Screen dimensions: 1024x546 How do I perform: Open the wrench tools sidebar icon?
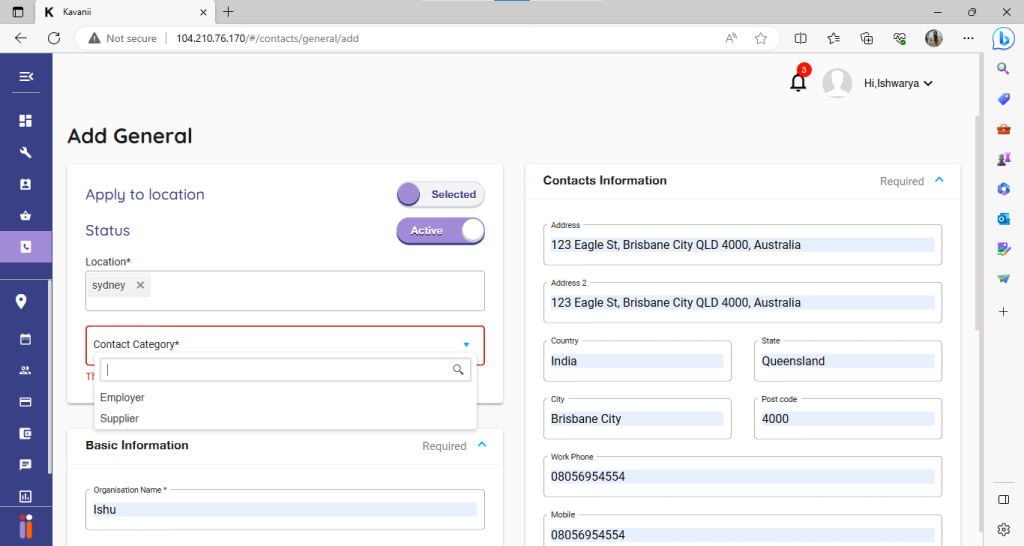(x=26, y=153)
